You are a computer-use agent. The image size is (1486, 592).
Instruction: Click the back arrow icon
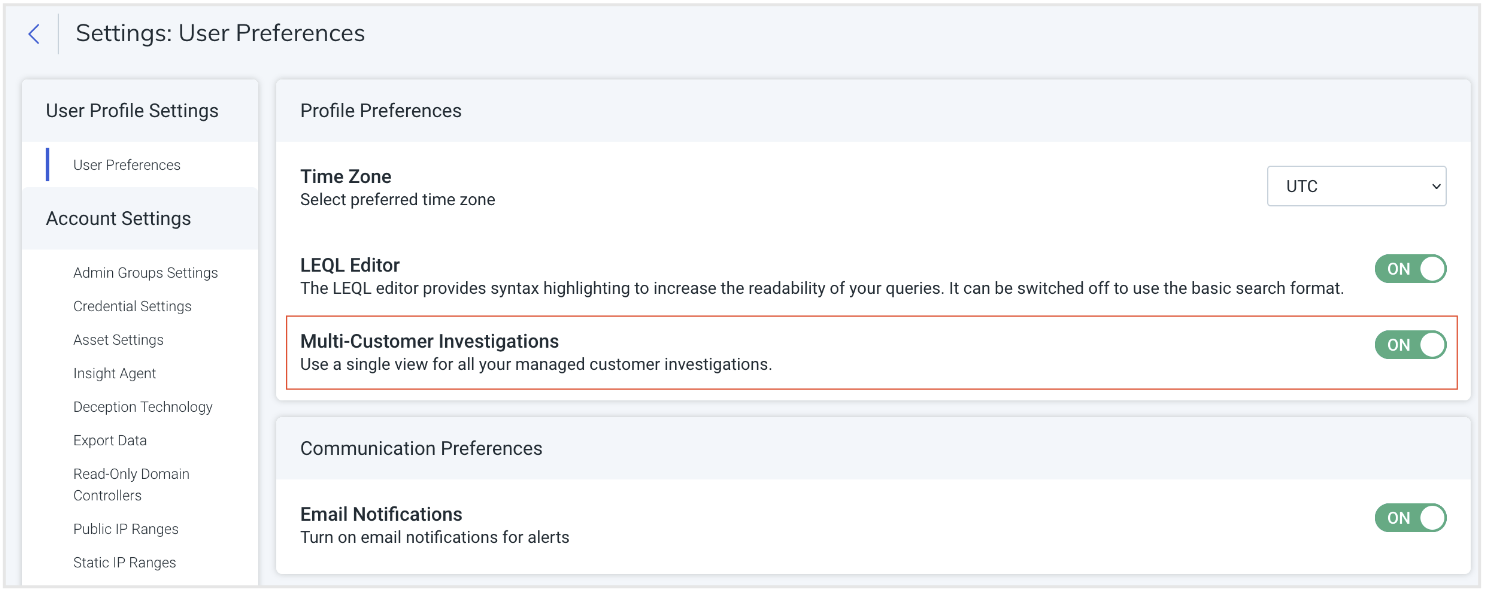point(34,34)
